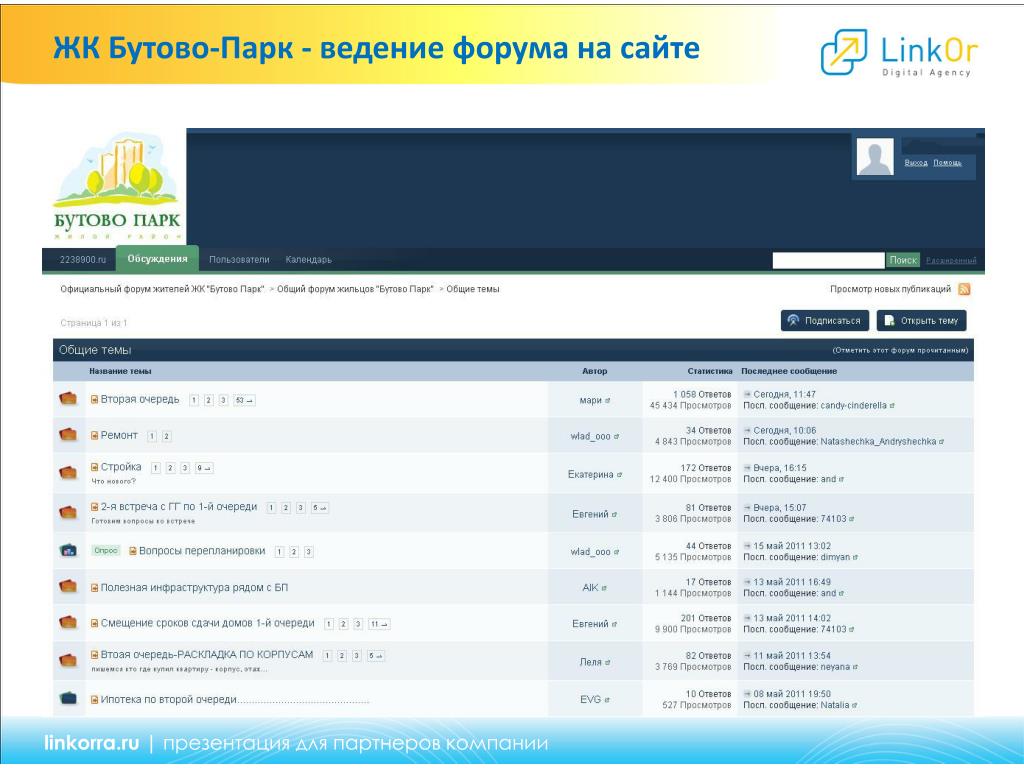Click last-post arrow for Вчера, 16:15
Viewport: 1024px width, 768px height.
click(x=747, y=468)
